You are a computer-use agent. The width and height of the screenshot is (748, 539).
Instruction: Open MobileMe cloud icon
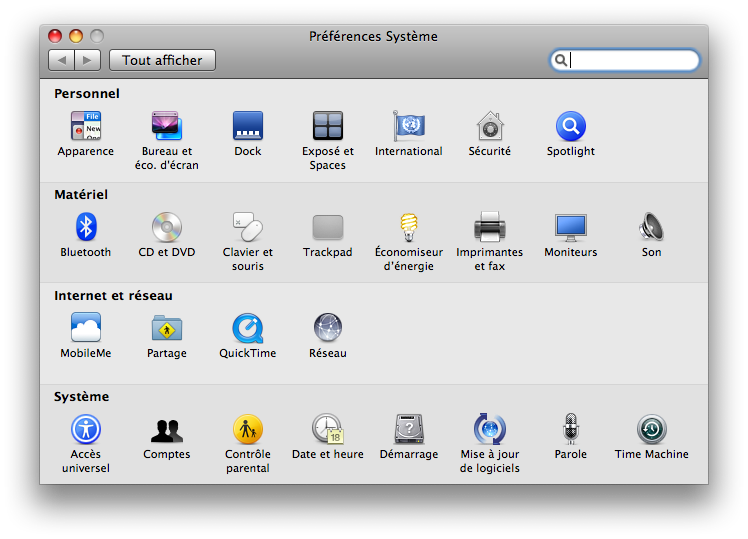(x=86, y=328)
